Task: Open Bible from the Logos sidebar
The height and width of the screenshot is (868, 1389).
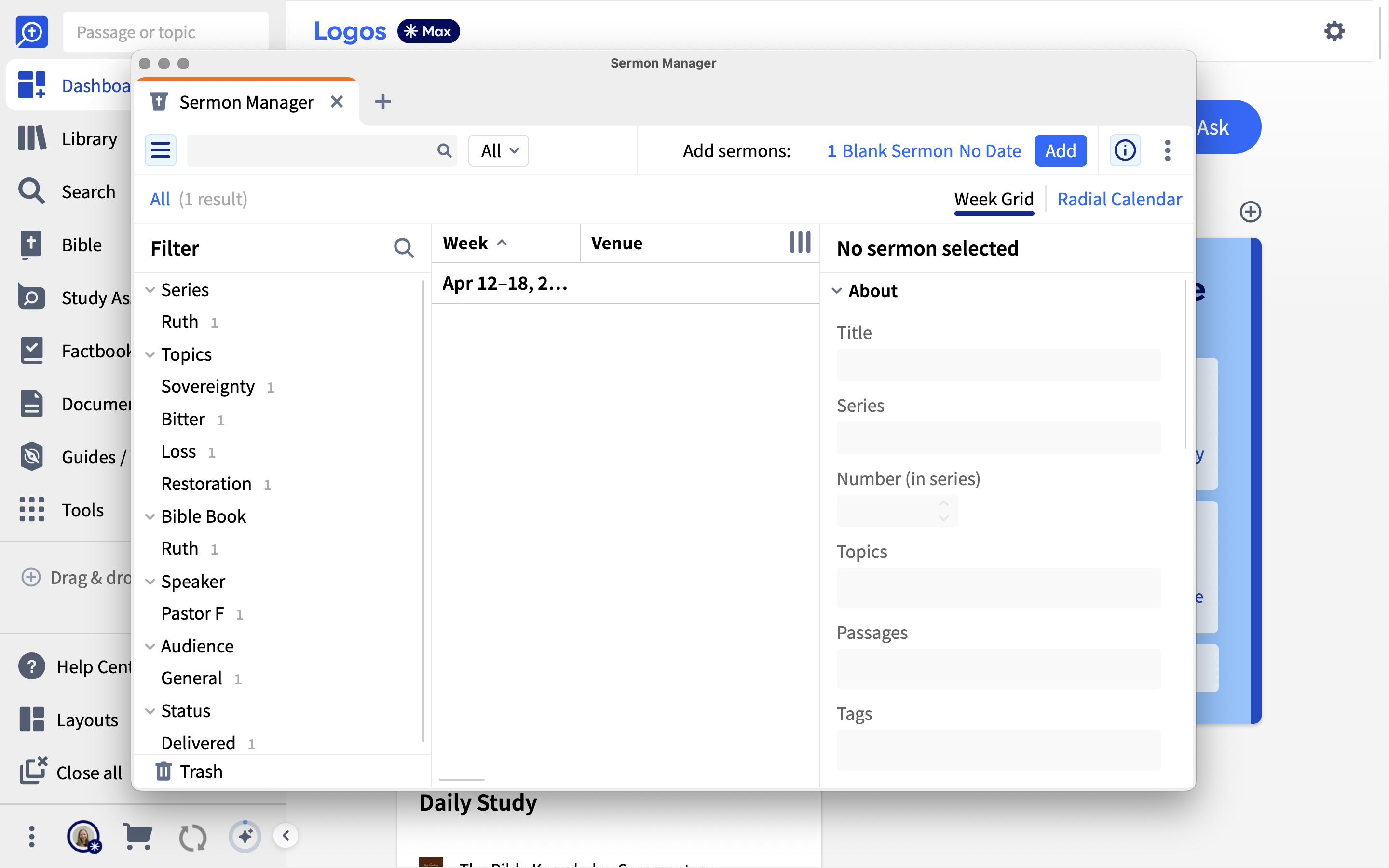Action: (60, 244)
